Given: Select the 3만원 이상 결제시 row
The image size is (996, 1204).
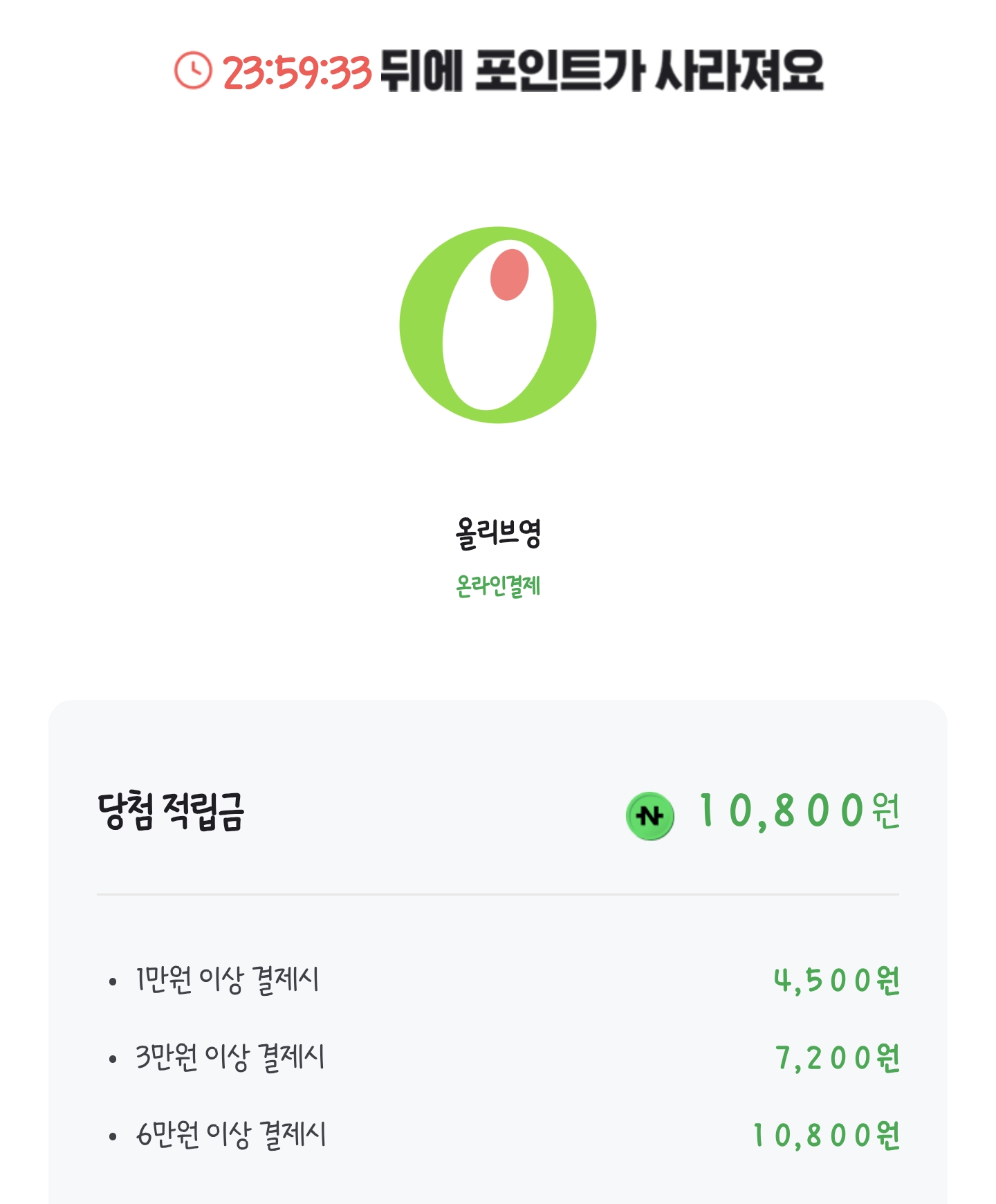Looking at the screenshot, I should coord(498,1057).
